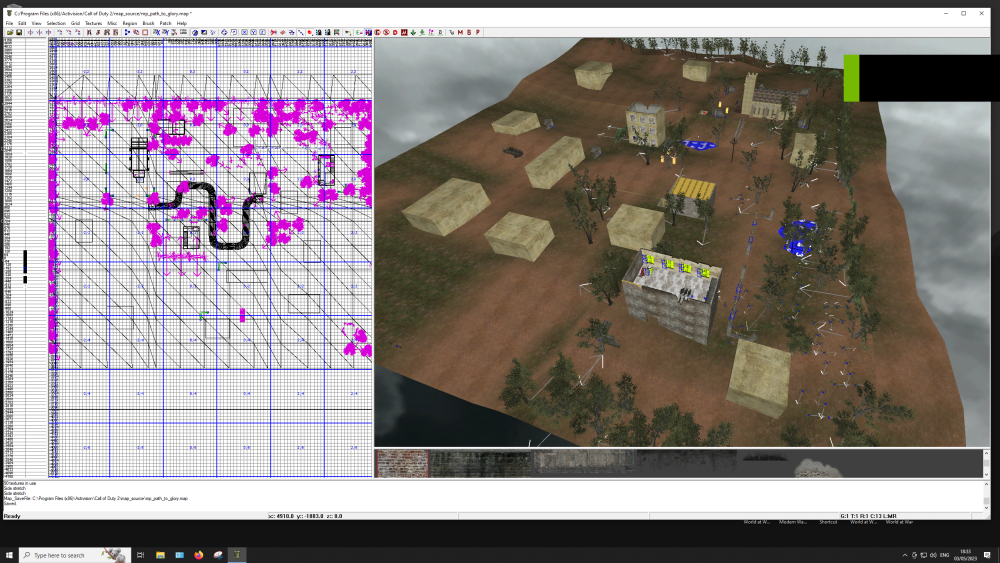Open the Help menu
The image size is (1000, 563).
point(182,23)
